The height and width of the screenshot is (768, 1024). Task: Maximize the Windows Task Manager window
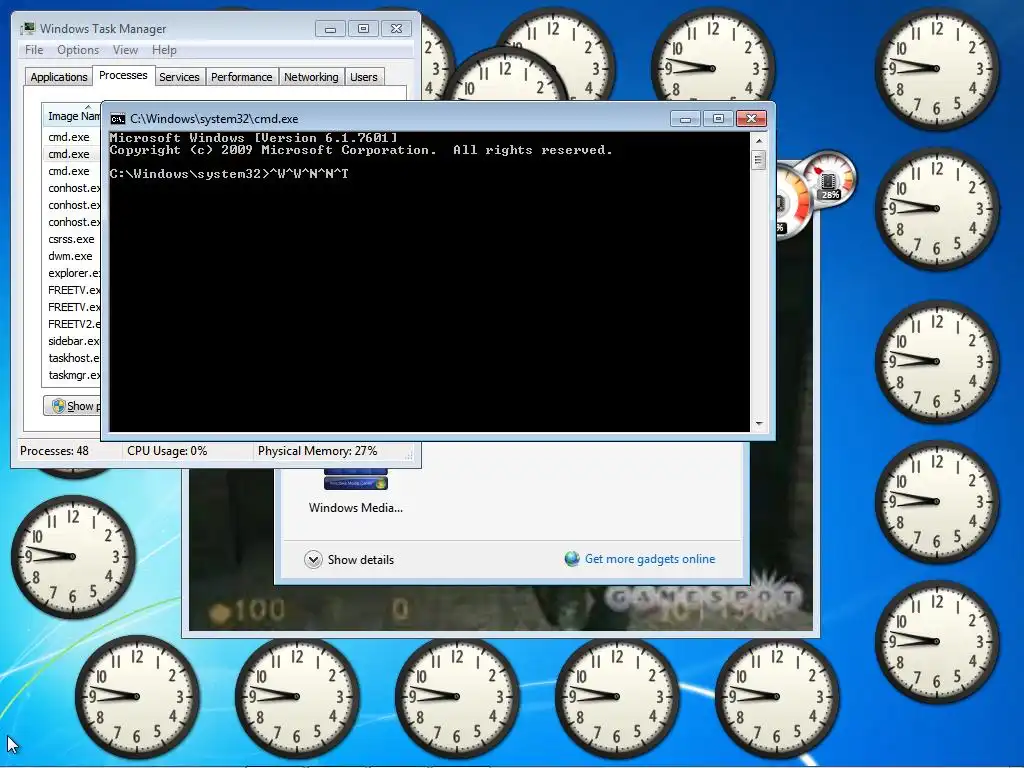pos(363,29)
